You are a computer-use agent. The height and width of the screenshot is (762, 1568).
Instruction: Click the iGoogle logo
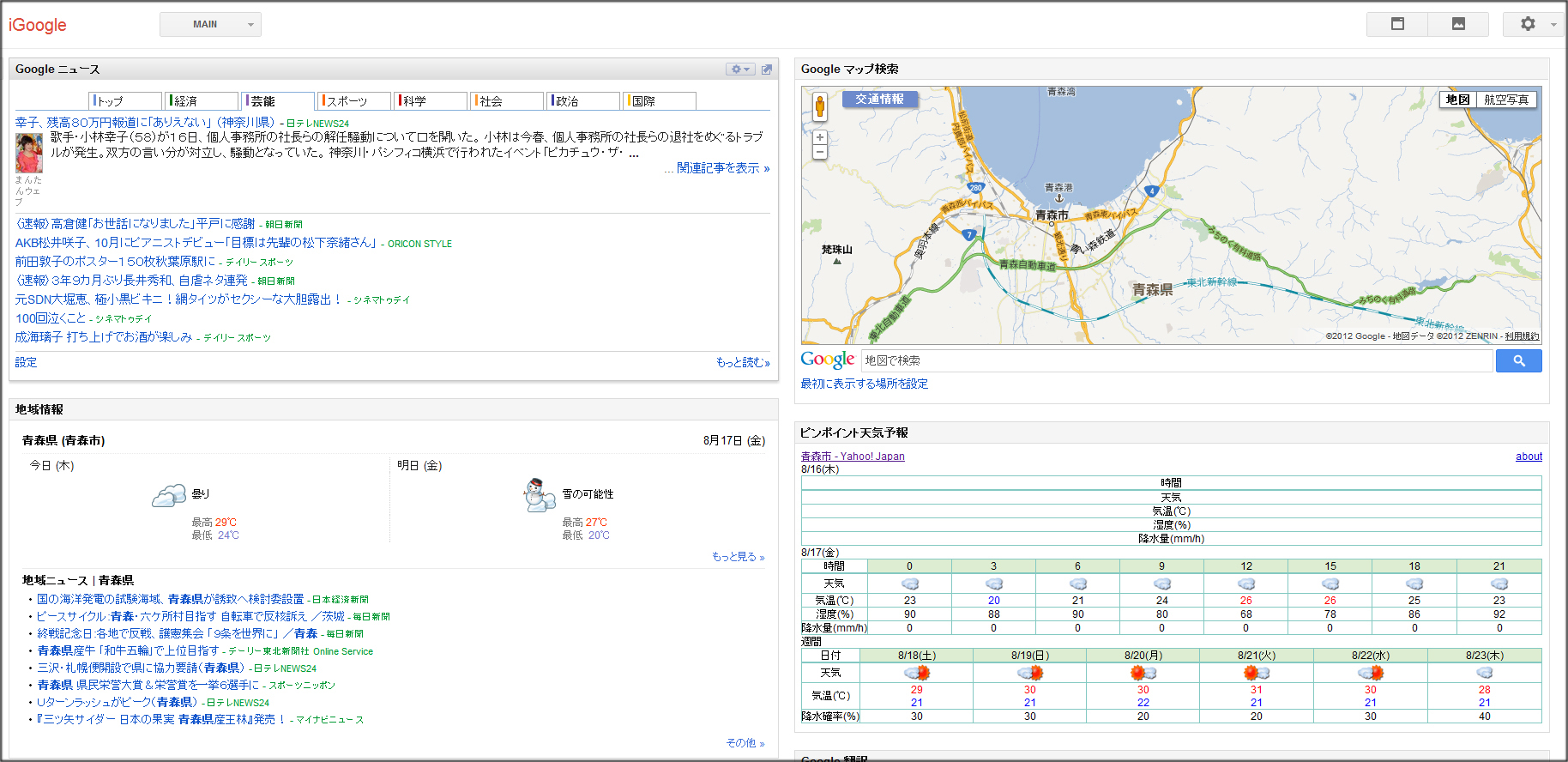(38, 25)
